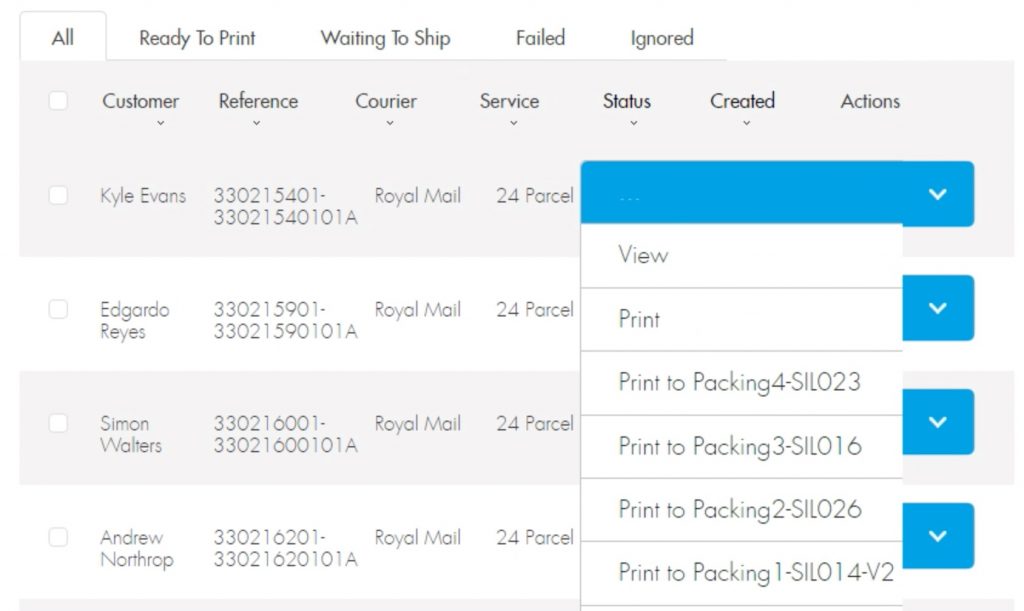The image size is (1024, 611).
Task: Check the Andrew Northrop row checkbox
Action: 59,537
